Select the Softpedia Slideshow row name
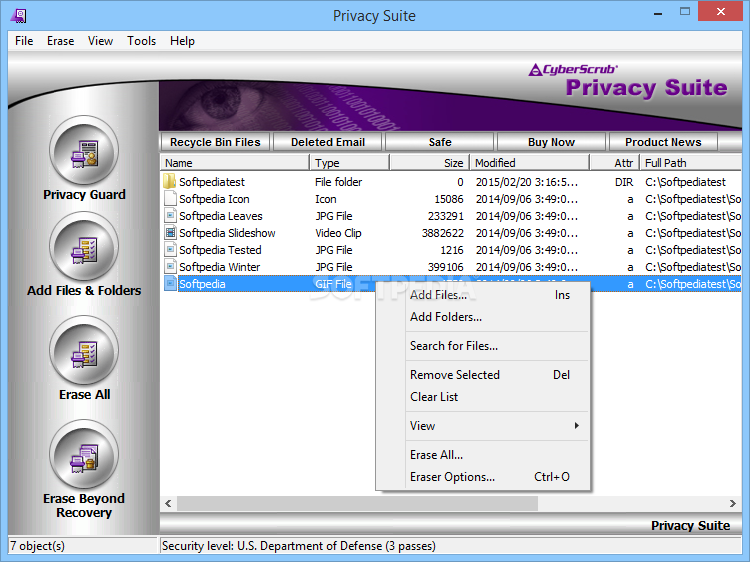The width and height of the screenshot is (750, 562). click(227, 233)
